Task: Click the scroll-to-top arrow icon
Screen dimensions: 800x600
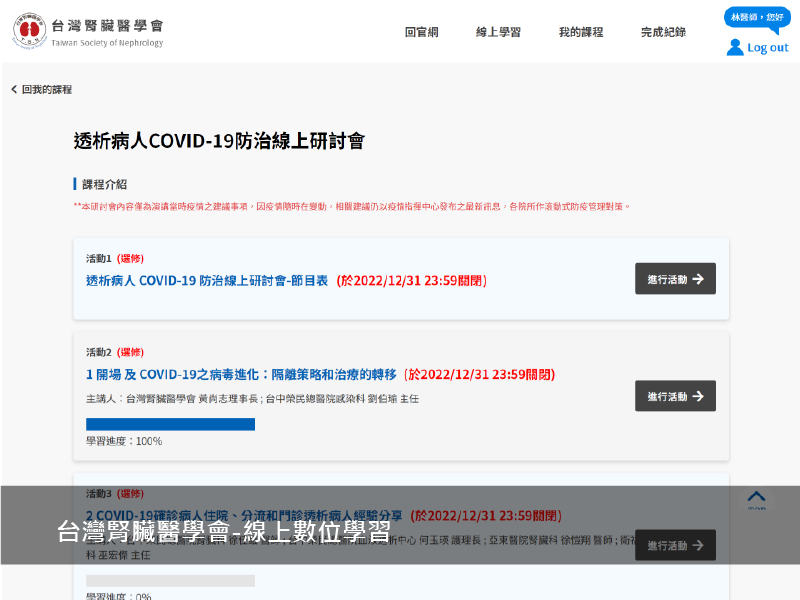Action: coord(757,497)
